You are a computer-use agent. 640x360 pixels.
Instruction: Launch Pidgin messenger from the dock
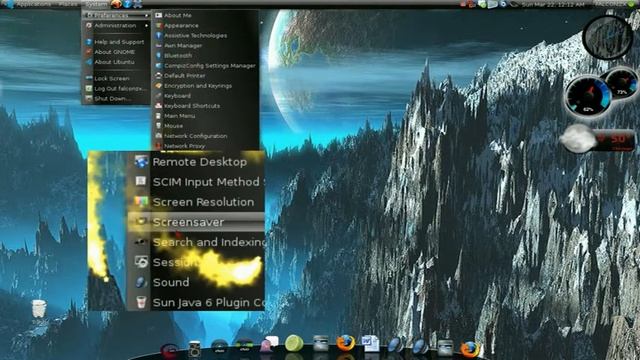[269, 344]
